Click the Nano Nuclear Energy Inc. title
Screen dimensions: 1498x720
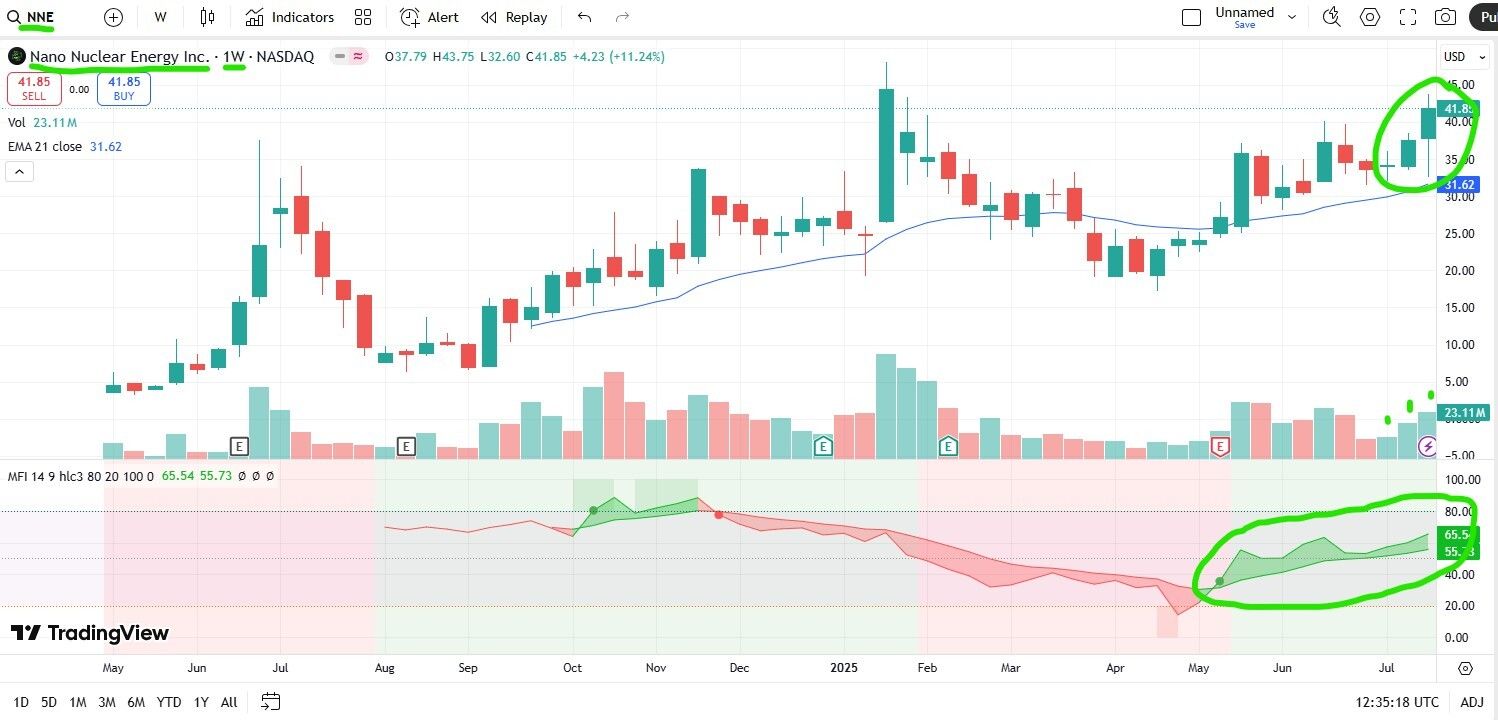[x=119, y=57]
